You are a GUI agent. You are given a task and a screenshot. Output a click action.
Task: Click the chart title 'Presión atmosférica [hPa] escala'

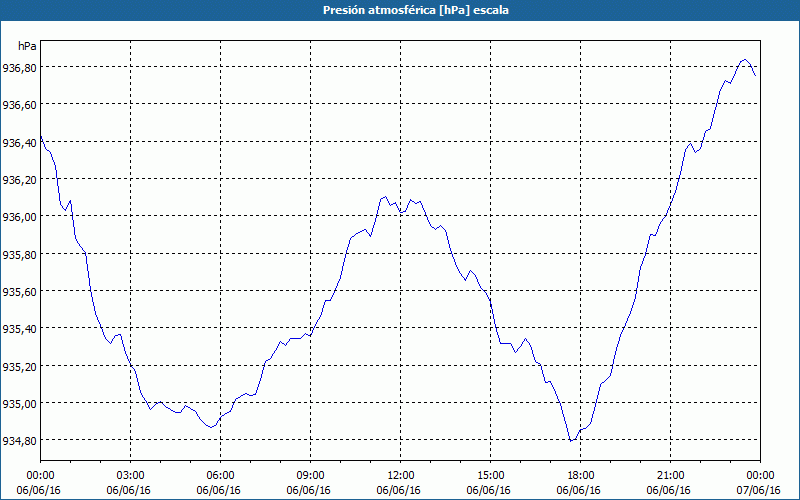pyautogui.click(x=416, y=10)
